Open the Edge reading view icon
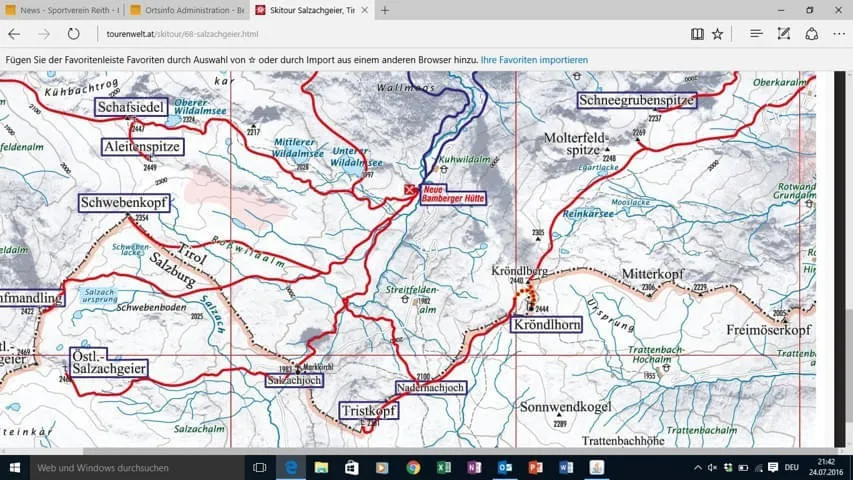853x480 pixels. coord(697,34)
